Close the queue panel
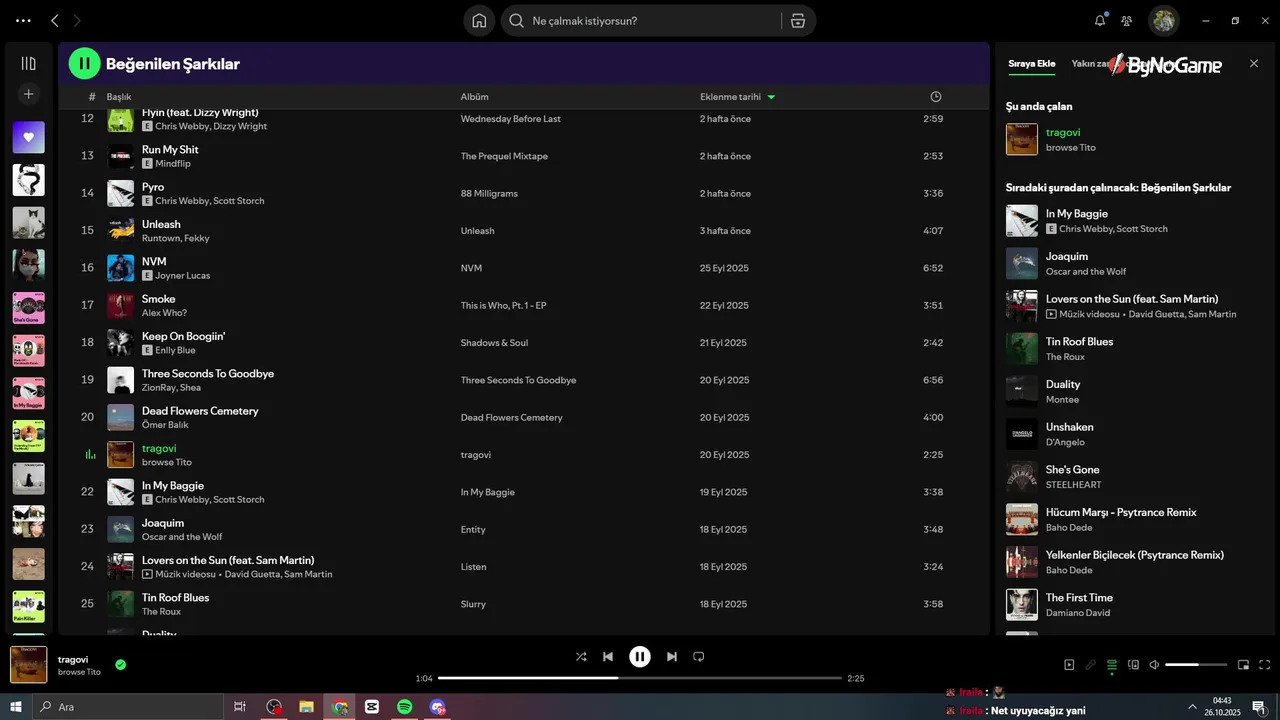This screenshot has width=1280, height=720. [x=1254, y=63]
